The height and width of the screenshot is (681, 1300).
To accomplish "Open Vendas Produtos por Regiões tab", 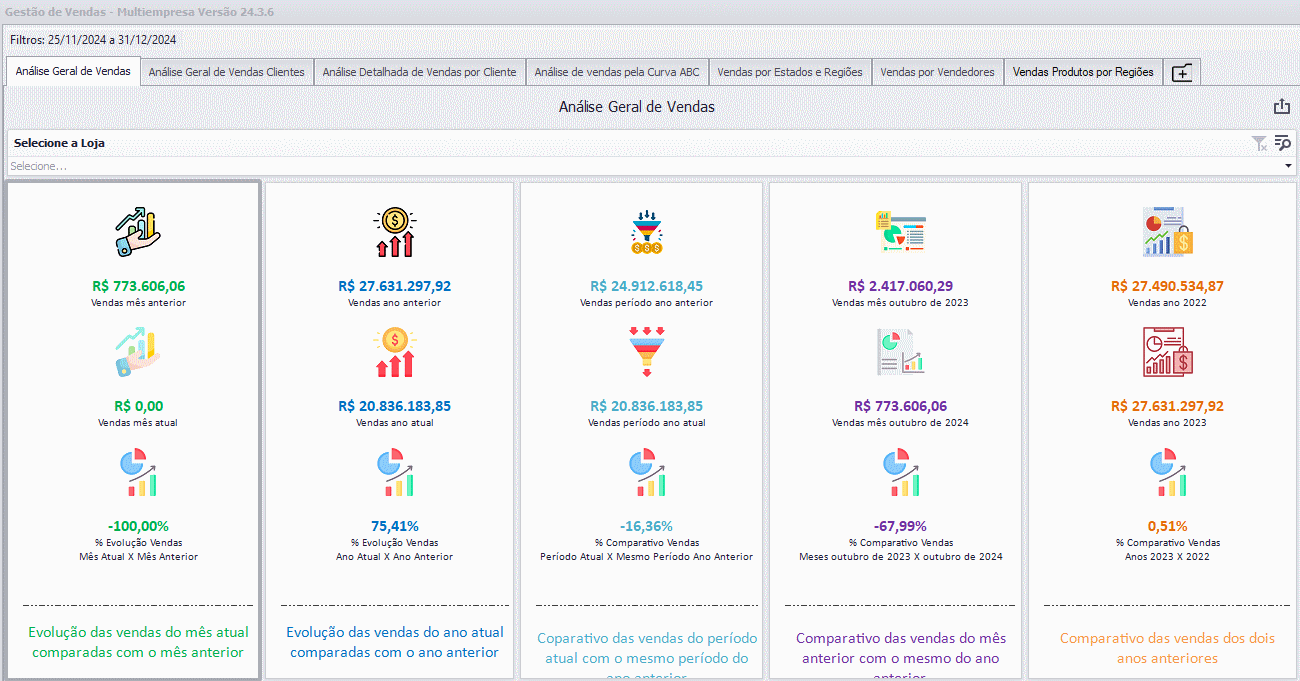I will [x=1083, y=72].
